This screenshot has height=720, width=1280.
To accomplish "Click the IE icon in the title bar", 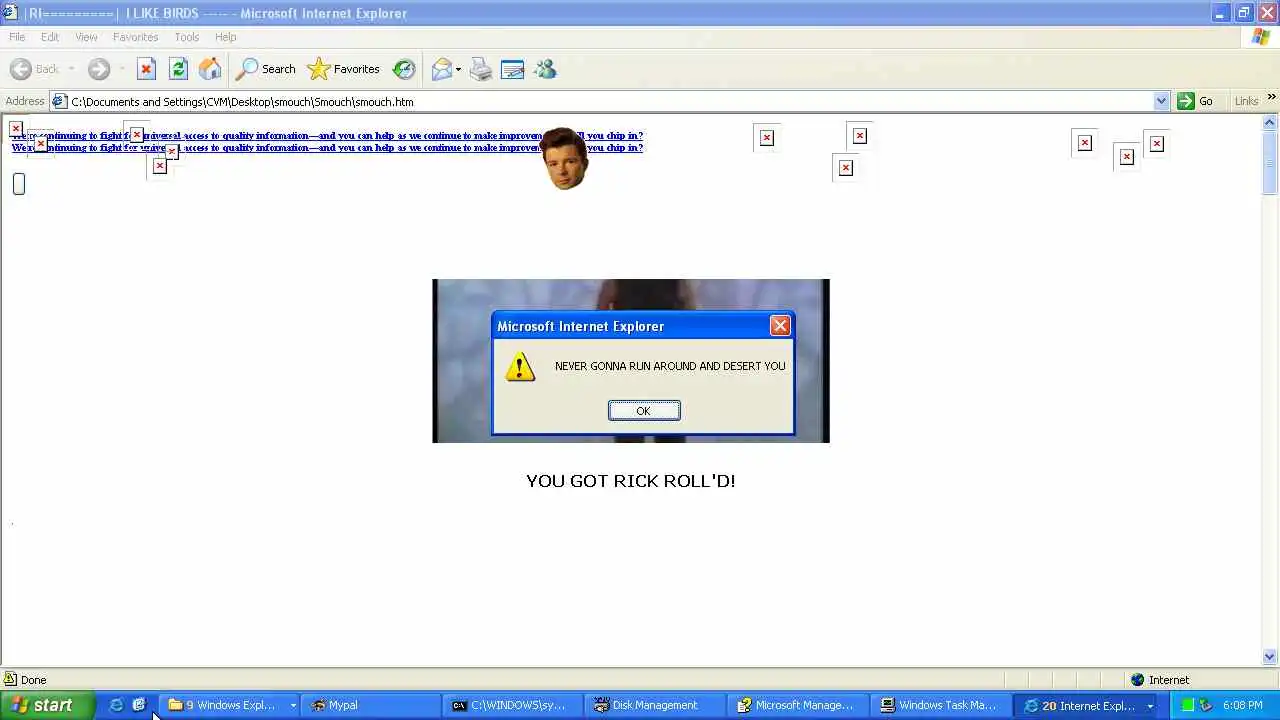I will (x=11, y=13).
